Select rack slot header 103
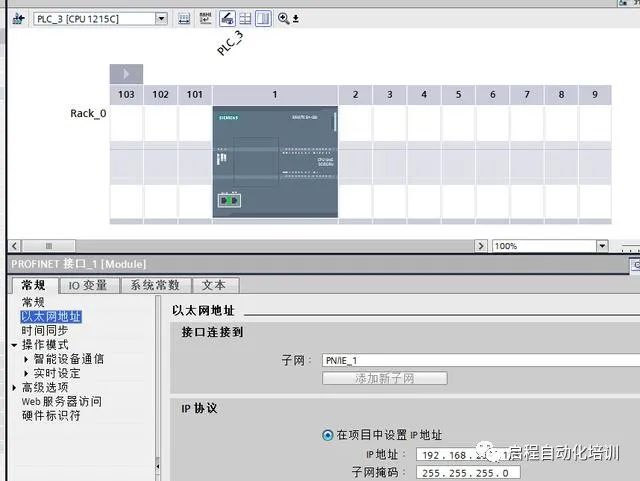 click(126, 95)
